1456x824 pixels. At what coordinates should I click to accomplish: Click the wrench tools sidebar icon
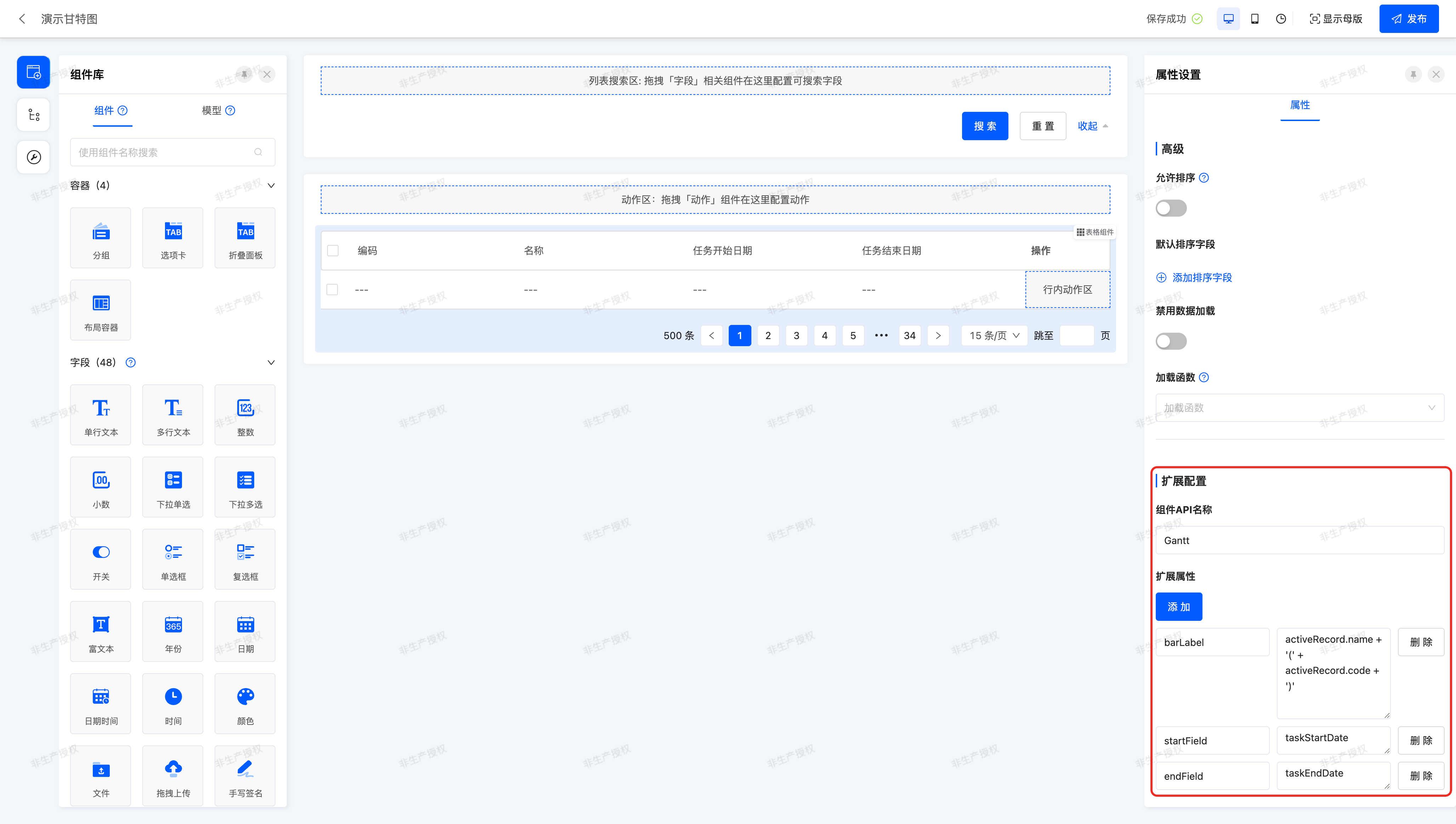click(33, 157)
